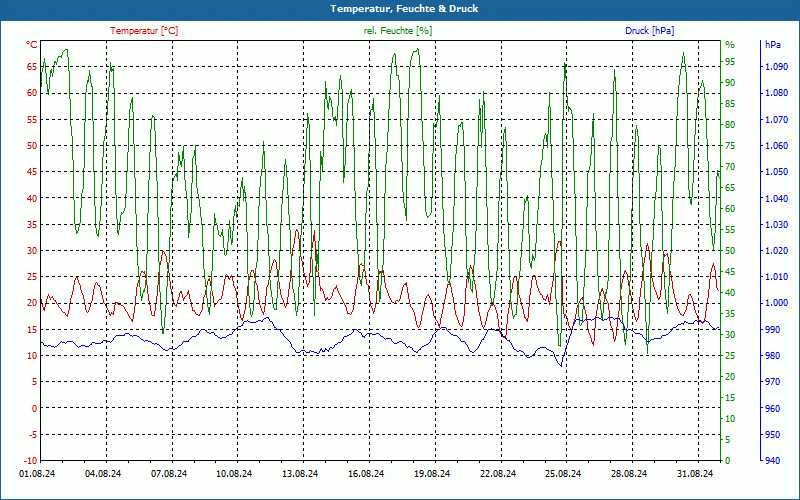Image resolution: width=800 pixels, height=500 pixels.
Task: Click the "980" pressure axis value
Action: pos(772,356)
